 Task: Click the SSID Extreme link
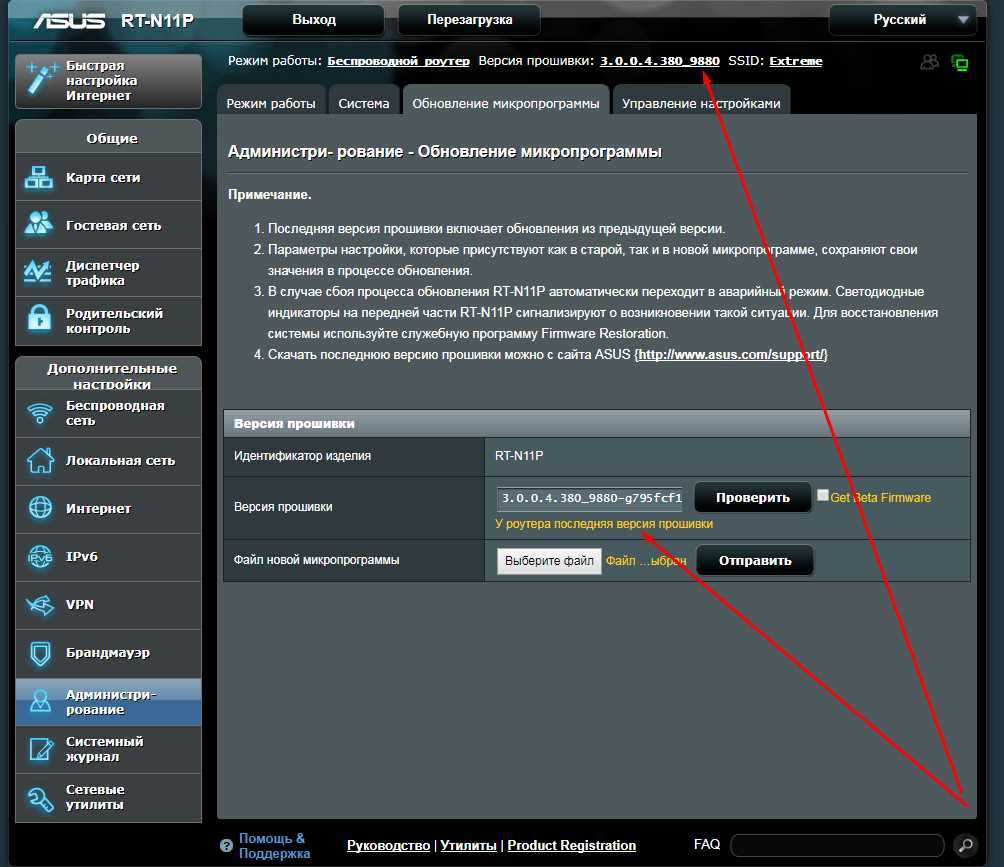pyautogui.click(x=796, y=61)
